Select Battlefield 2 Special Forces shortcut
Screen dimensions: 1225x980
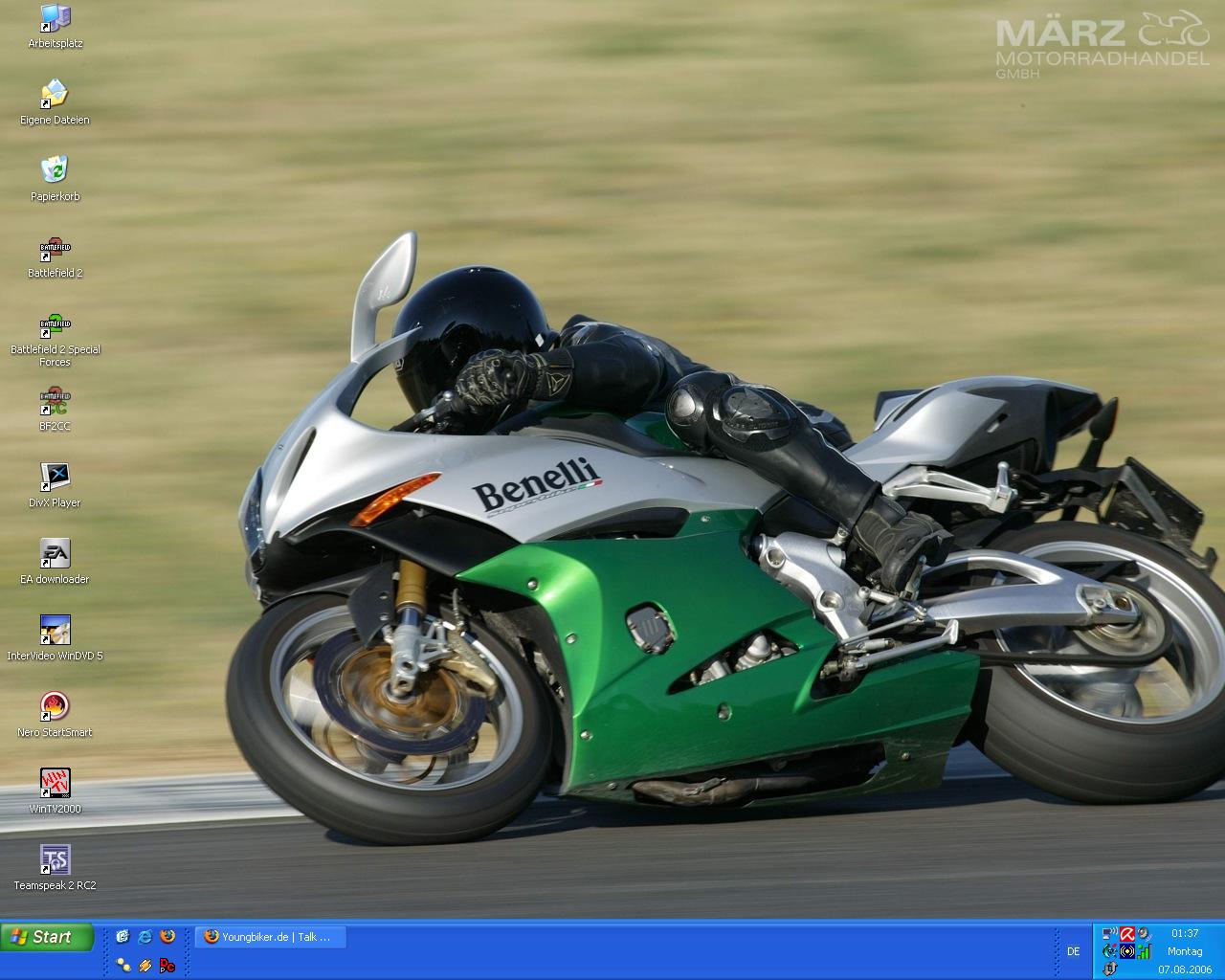tap(55, 338)
